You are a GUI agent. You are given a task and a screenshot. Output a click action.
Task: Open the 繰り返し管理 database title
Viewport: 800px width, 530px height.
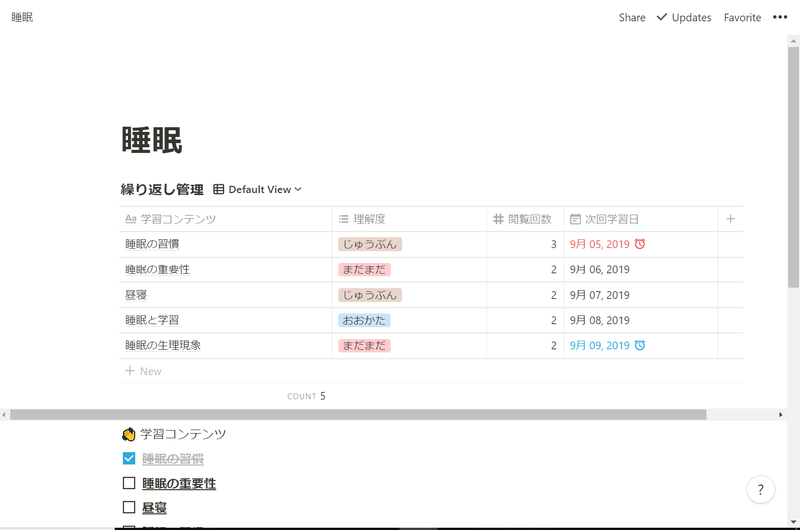[162, 190]
